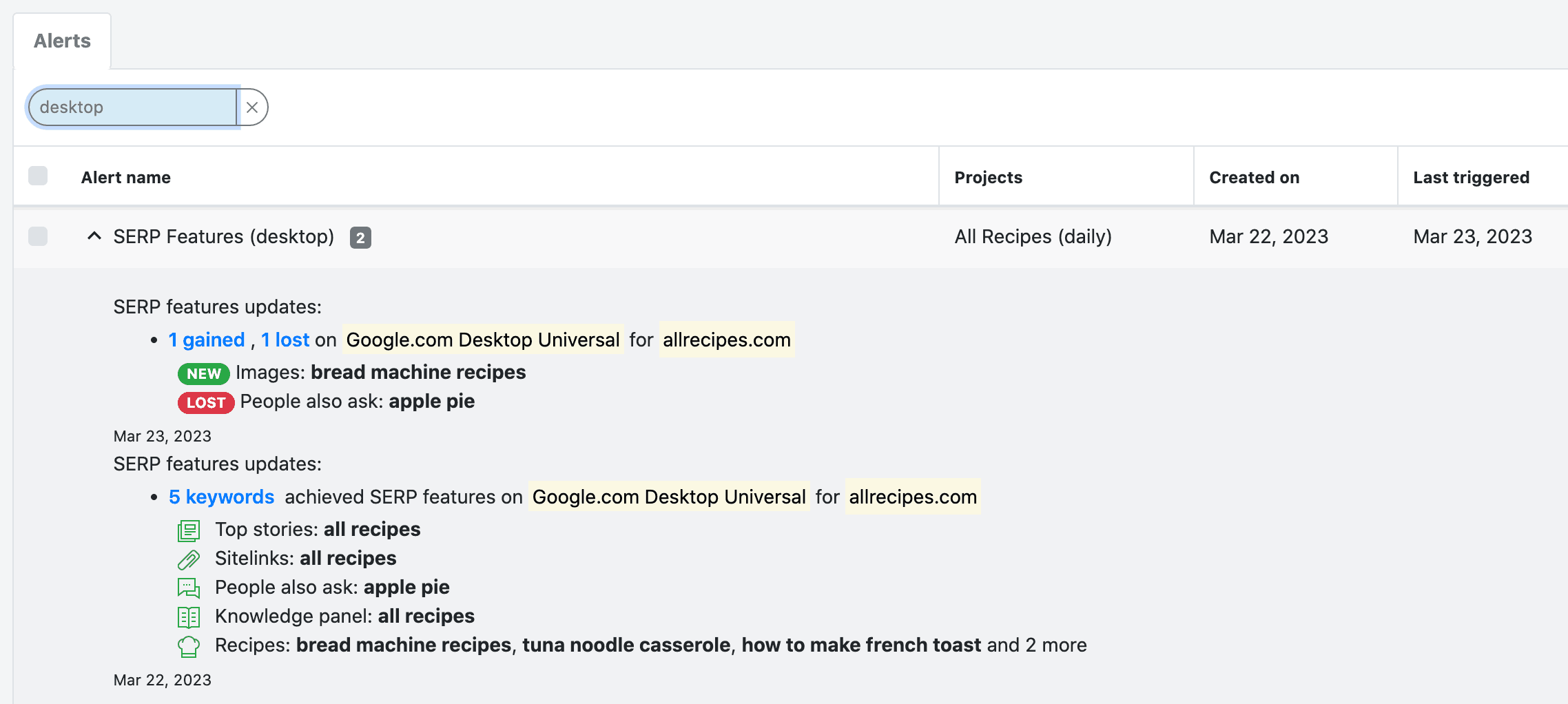Click the Top stories feature icon
The height and width of the screenshot is (704, 1568).
[x=189, y=530]
